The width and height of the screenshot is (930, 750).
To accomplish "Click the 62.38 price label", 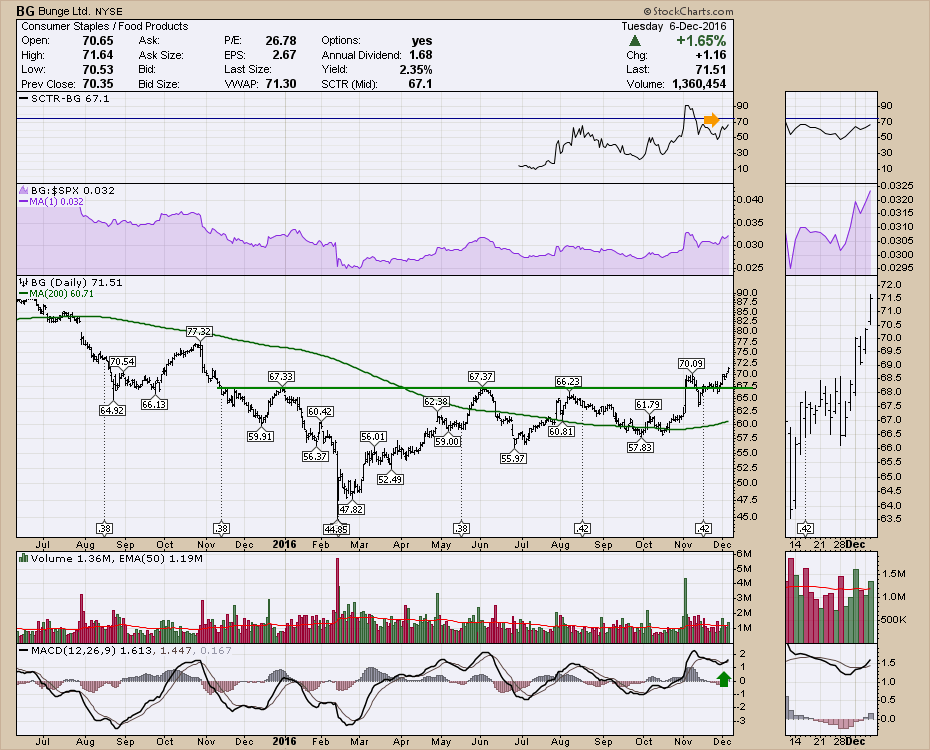I will click(436, 401).
